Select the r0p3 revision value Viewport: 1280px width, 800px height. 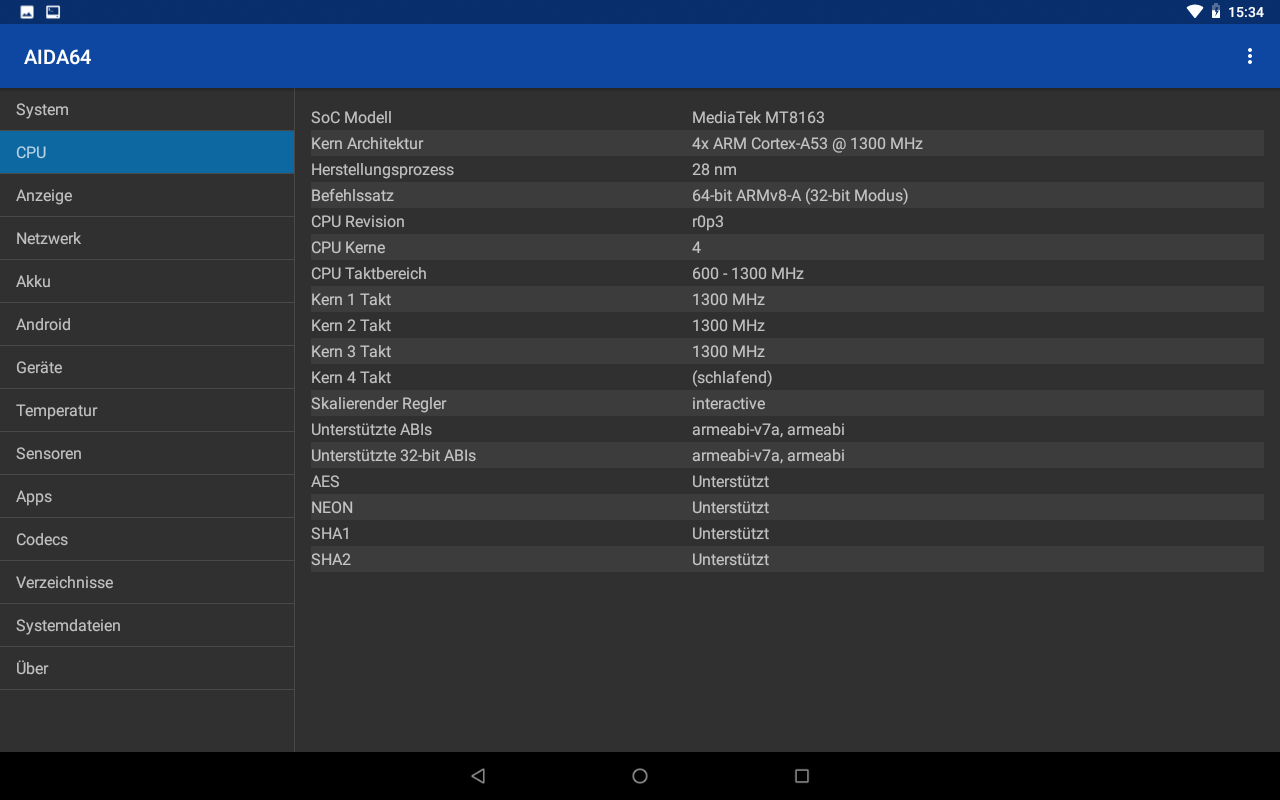coord(708,222)
